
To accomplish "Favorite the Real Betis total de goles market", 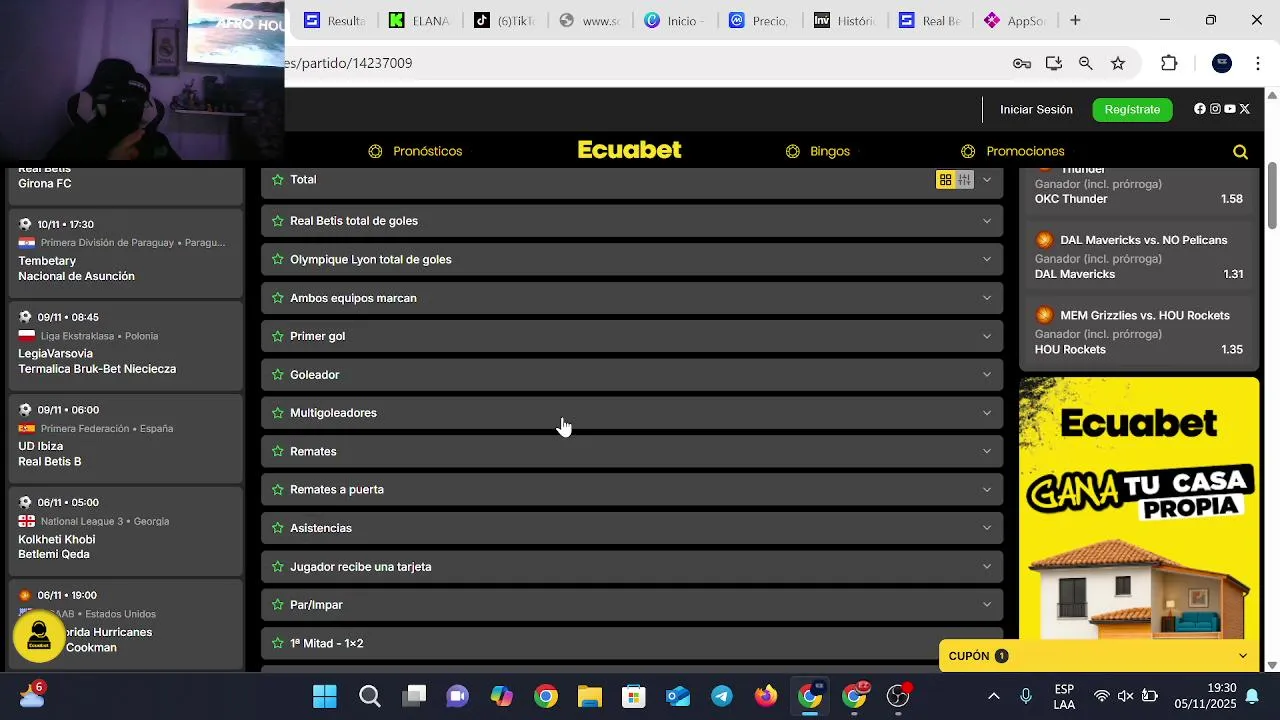I will (278, 221).
